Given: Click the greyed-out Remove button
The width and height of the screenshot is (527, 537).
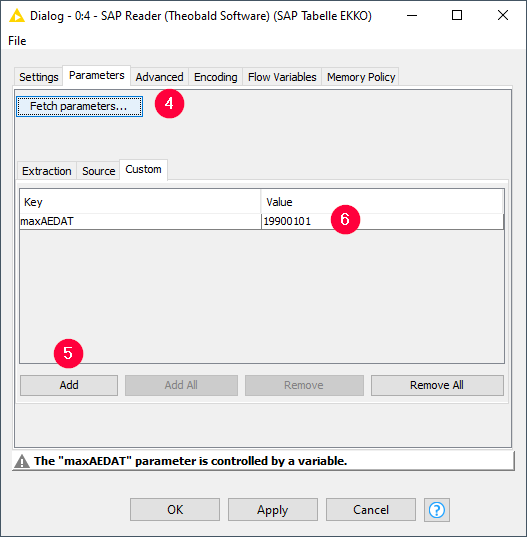Looking at the screenshot, I should (x=304, y=385).
